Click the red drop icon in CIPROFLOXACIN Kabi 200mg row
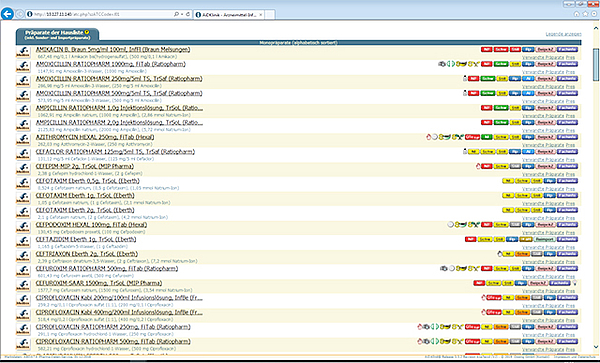 pos(484,298)
